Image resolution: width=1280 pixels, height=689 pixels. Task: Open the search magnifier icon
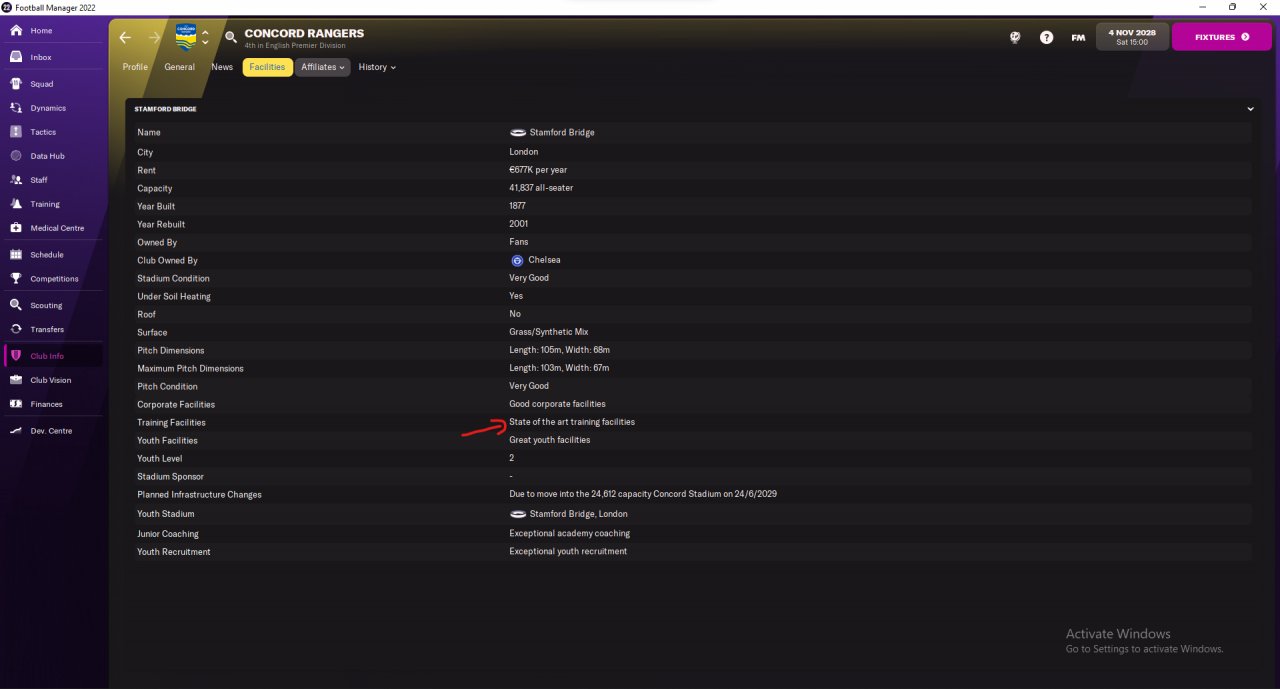coord(231,37)
